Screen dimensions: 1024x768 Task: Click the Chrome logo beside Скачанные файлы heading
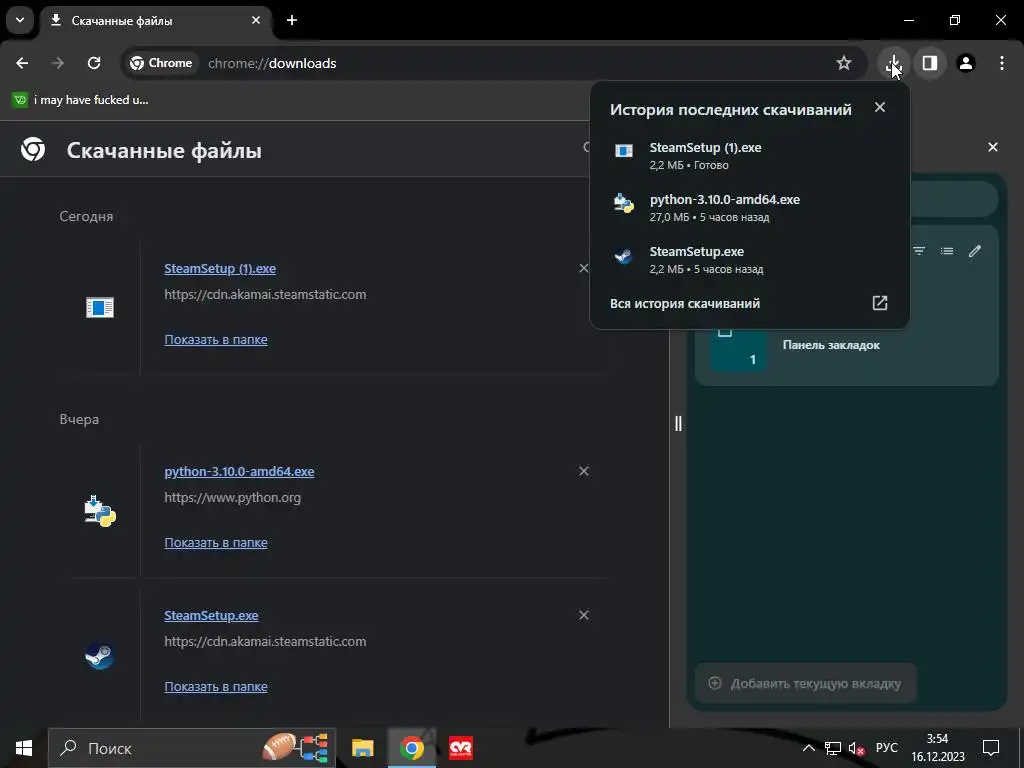pos(33,150)
